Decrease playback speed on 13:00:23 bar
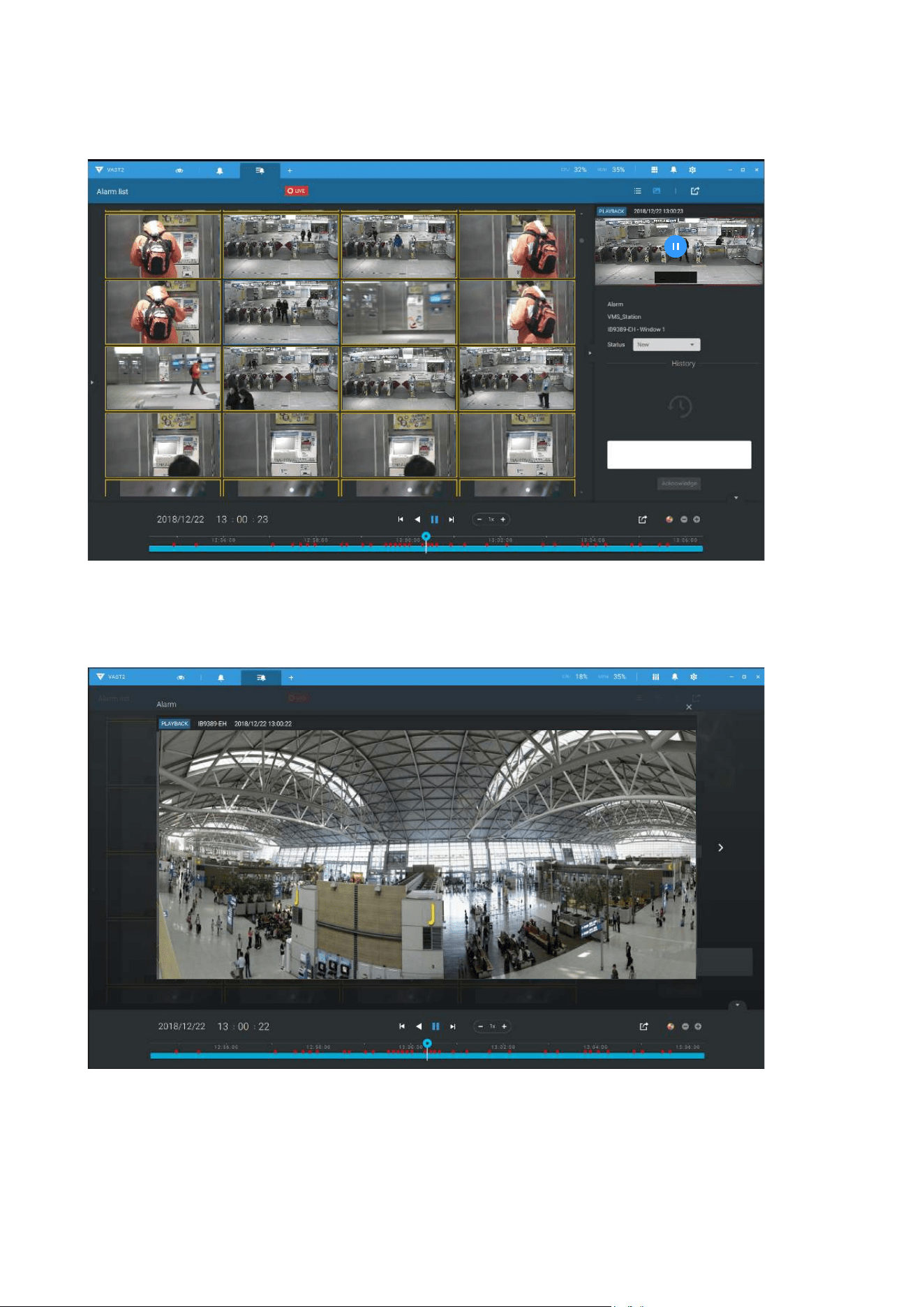 click(479, 519)
